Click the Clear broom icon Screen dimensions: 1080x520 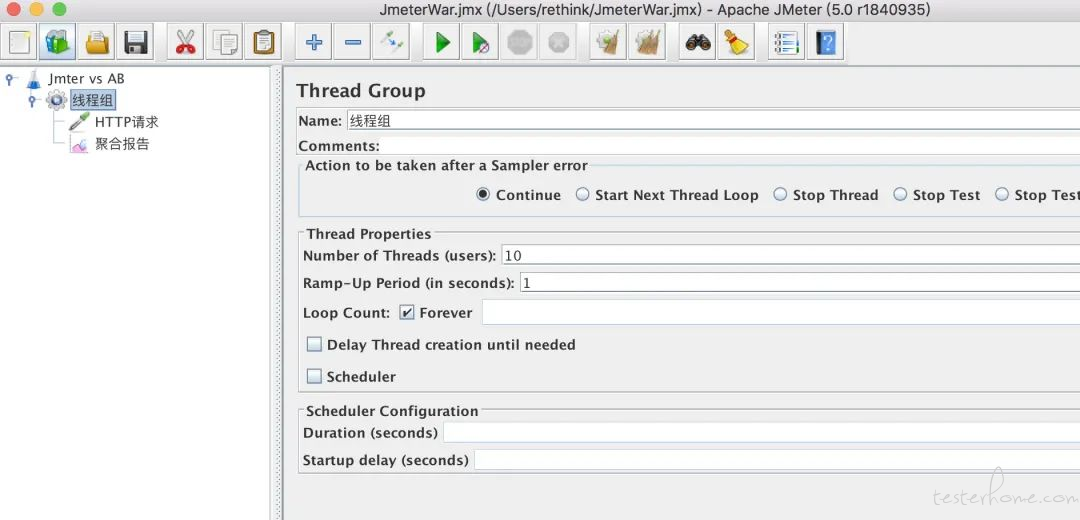608,43
